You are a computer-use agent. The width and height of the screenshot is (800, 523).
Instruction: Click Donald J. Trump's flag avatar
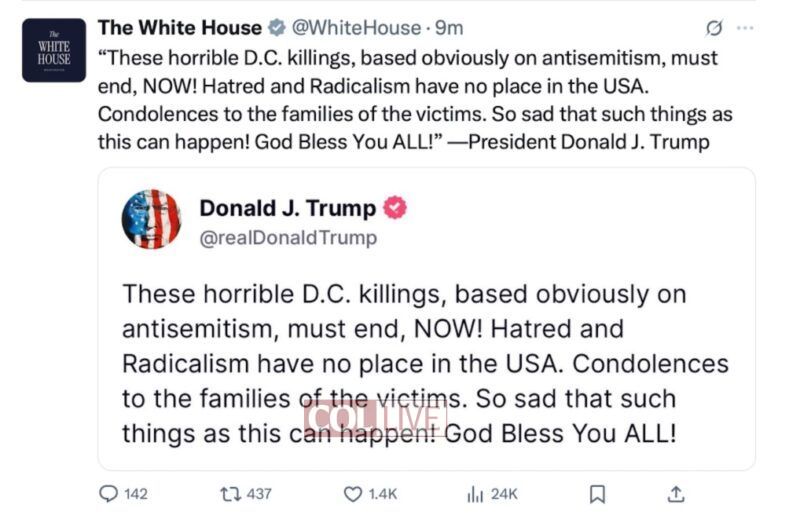pyautogui.click(x=151, y=219)
